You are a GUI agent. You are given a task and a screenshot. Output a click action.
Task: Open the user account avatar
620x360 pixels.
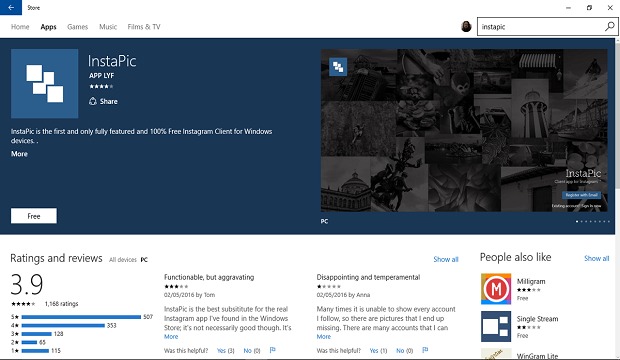point(466,27)
